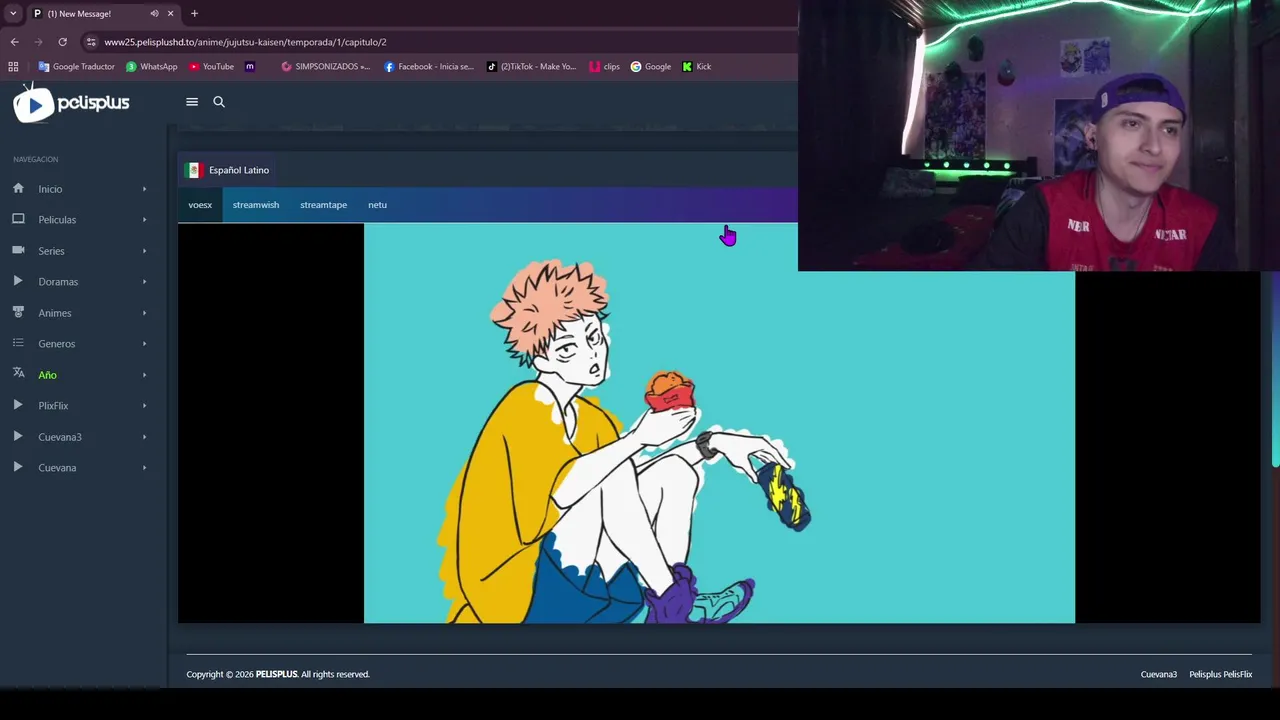Open the tab search dropdown arrow

13,14
